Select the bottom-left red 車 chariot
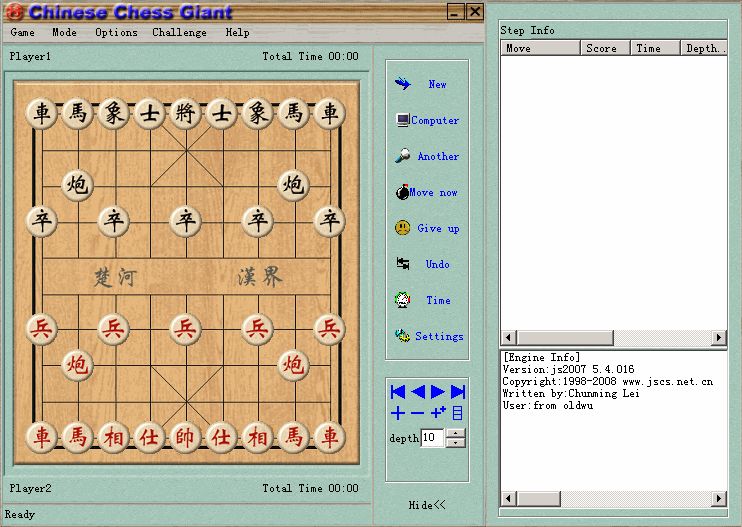The height and width of the screenshot is (527, 742). (x=42, y=437)
